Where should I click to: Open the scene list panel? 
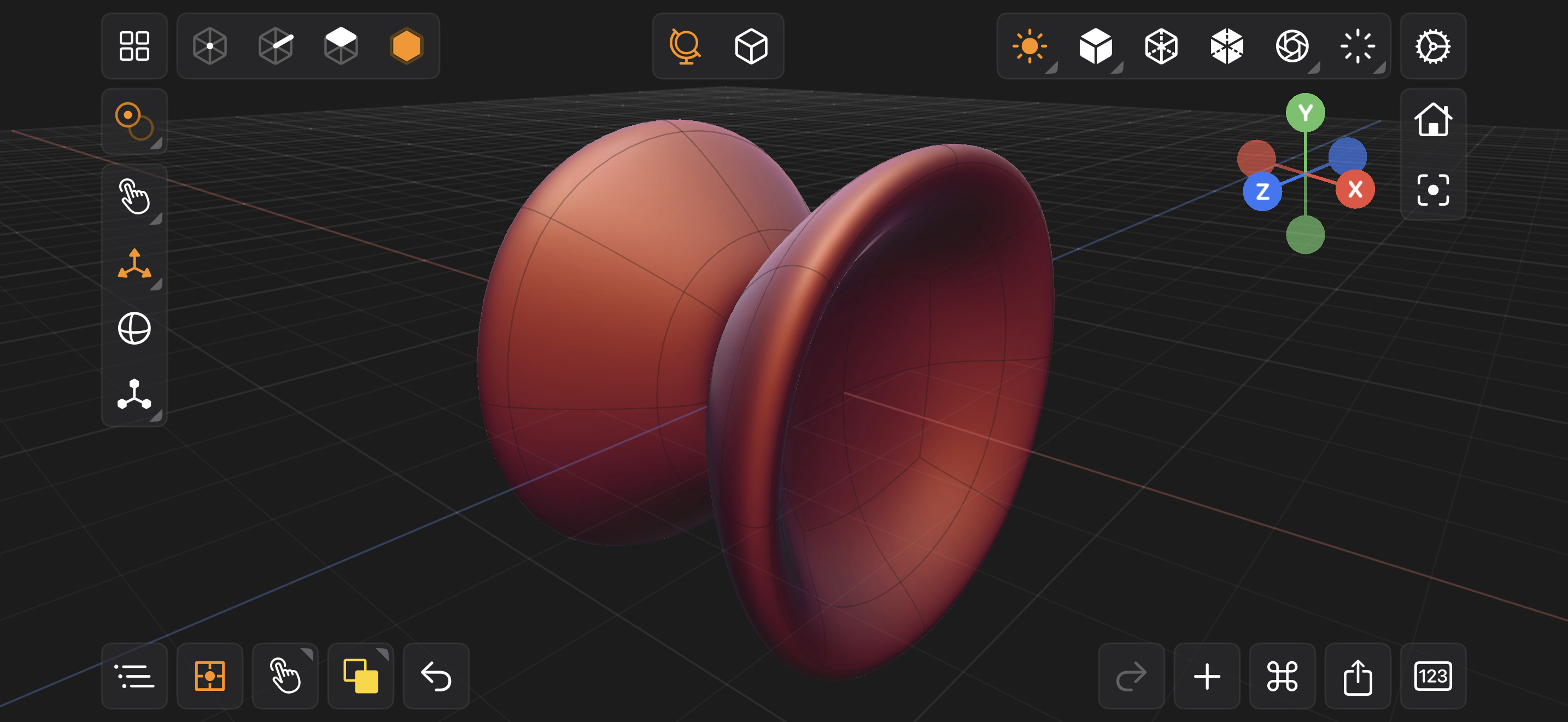click(x=134, y=676)
